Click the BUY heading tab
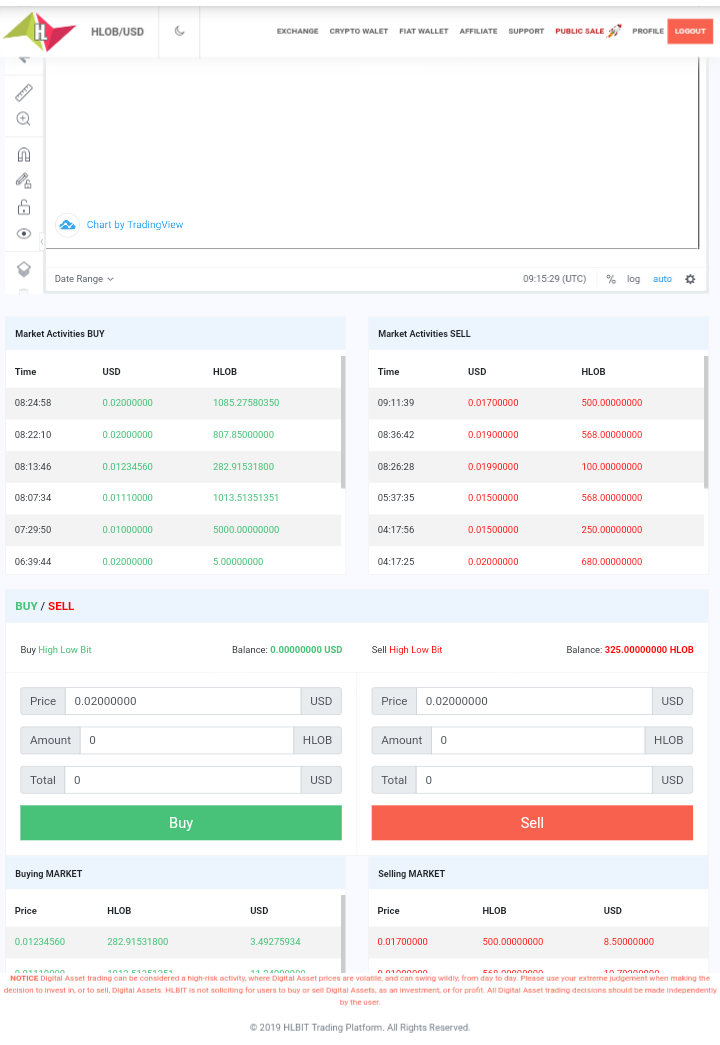This screenshot has width=720, height=1045. click(x=26, y=606)
